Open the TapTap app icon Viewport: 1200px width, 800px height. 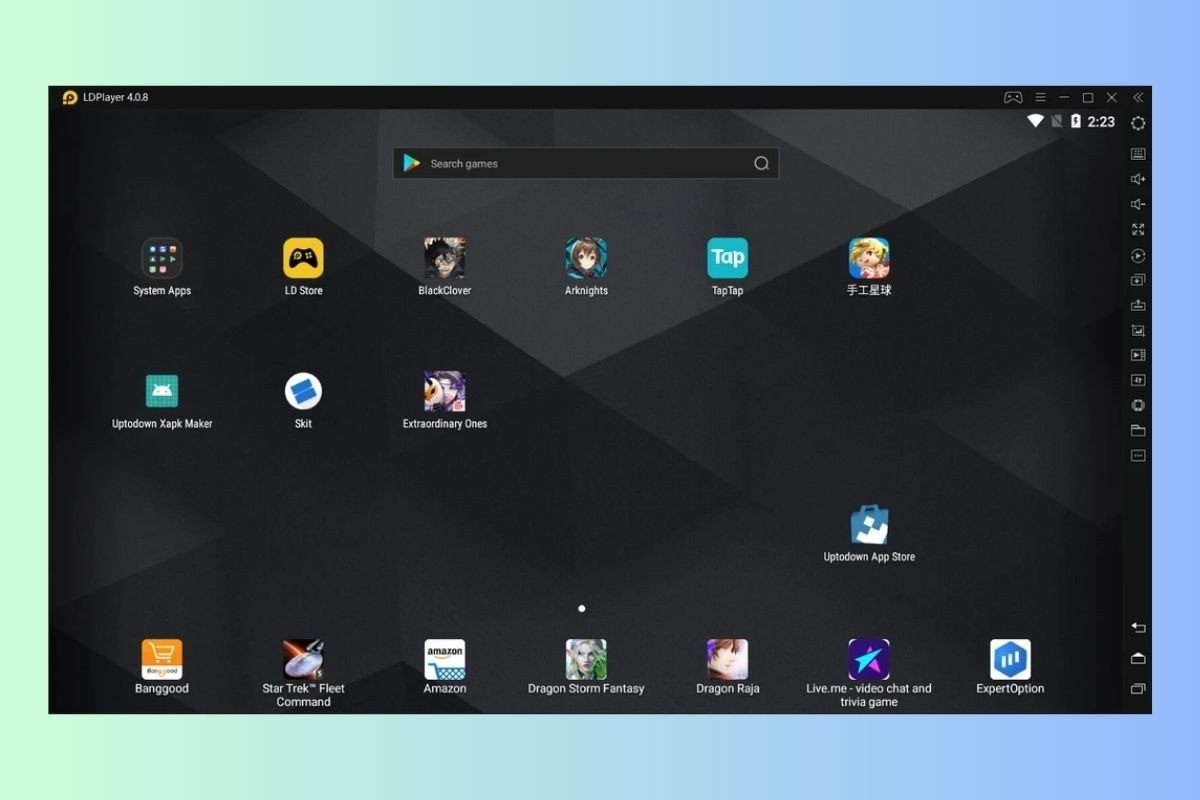coord(727,258)
